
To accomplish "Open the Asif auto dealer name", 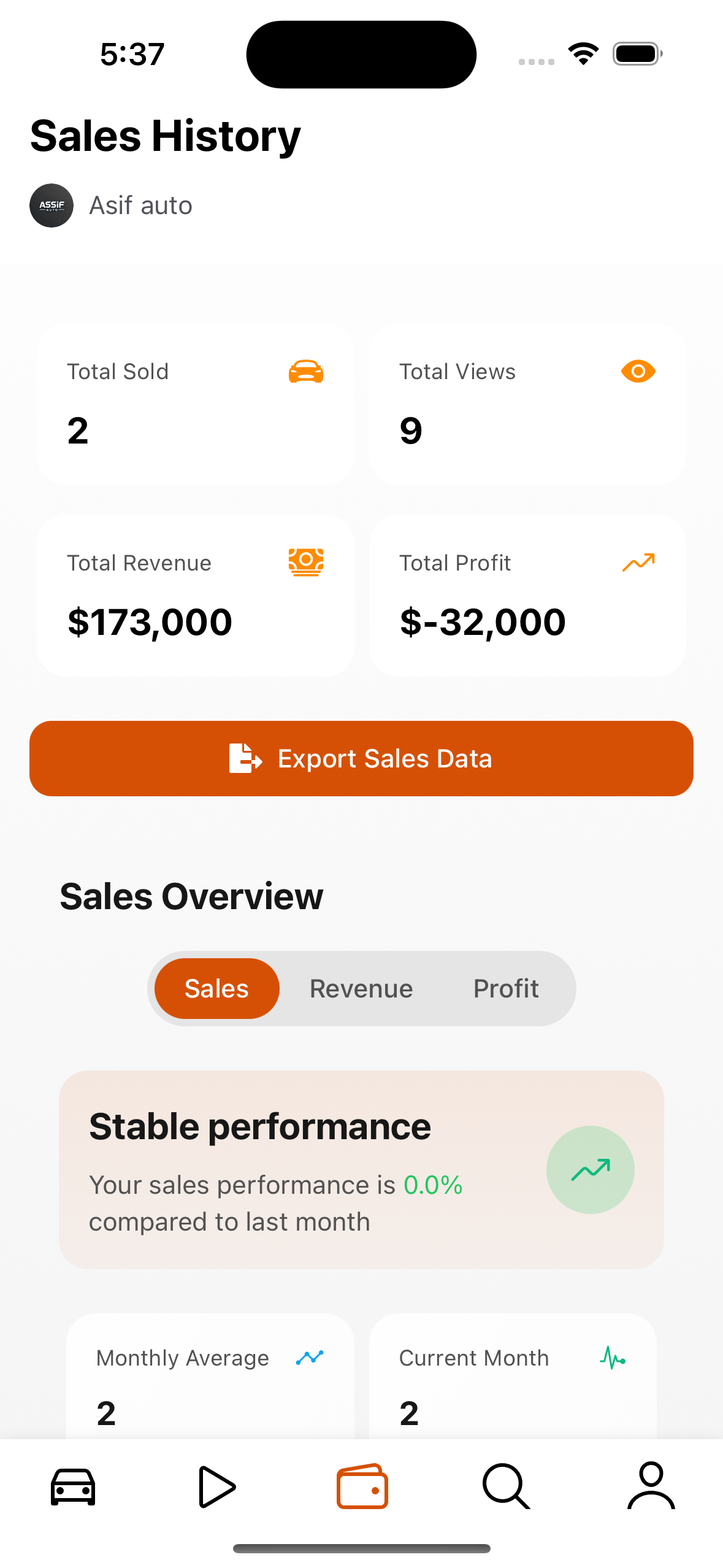I will [141, 206].
